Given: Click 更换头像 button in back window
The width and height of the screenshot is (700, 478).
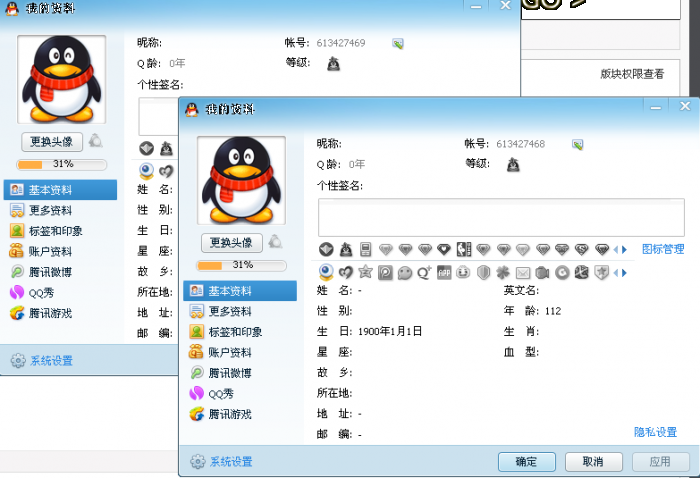Looking at the screenshot, I should (52, 142).
